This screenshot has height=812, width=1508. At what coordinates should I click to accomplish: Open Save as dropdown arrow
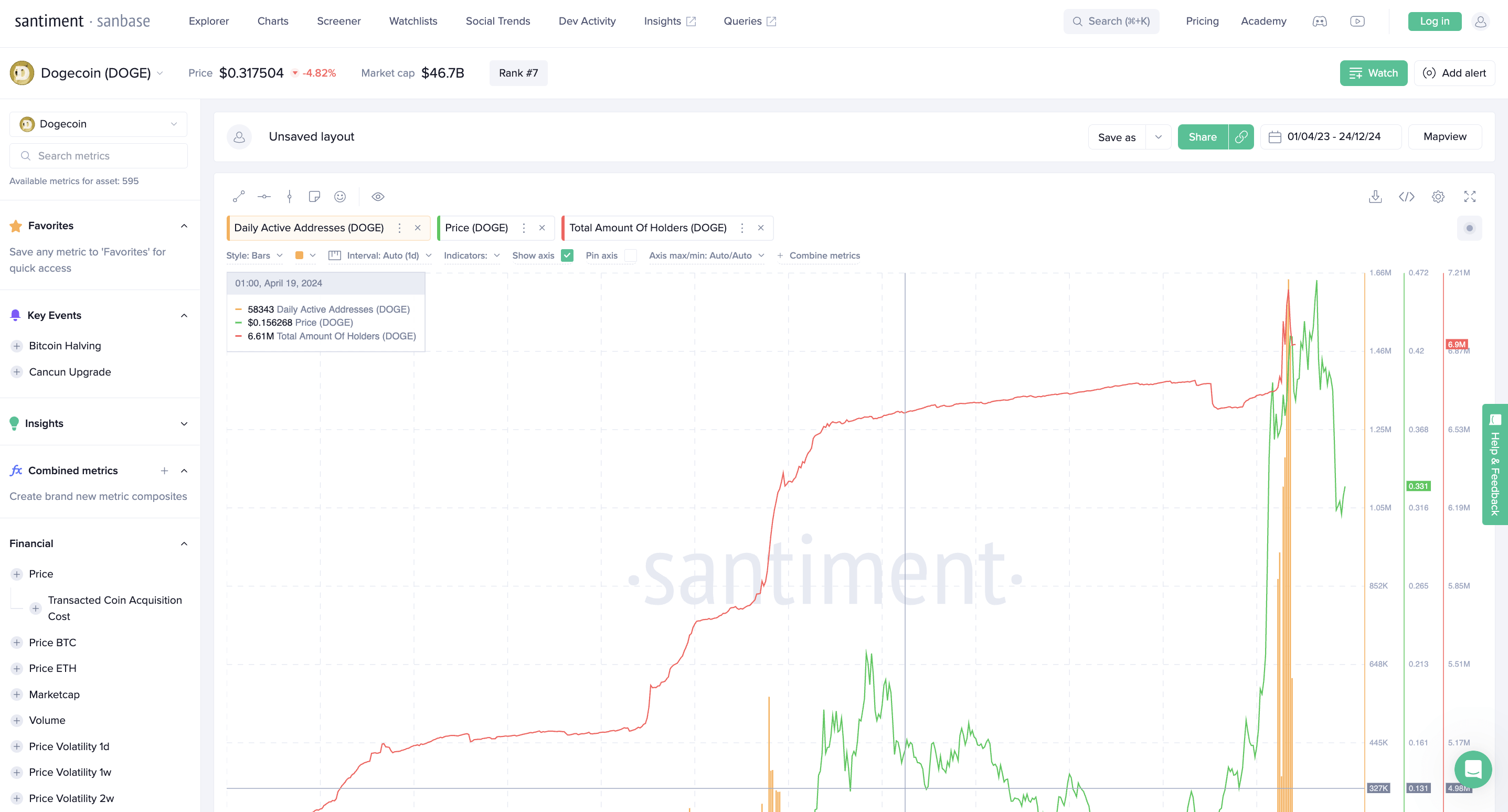(x=1158, y=137)
